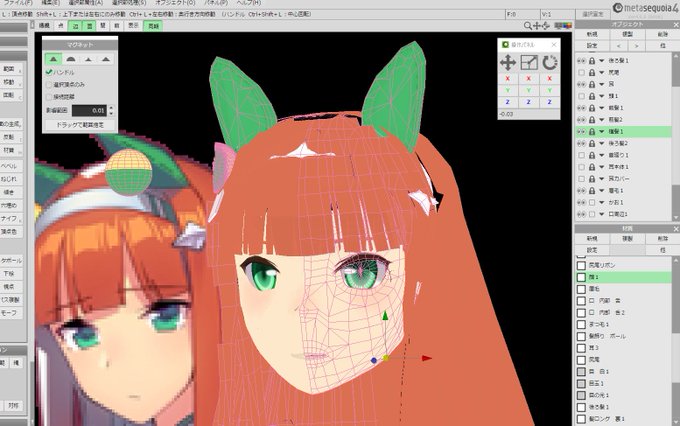Toggle eye visibility of 横髪1 object
The image size is (680, 426).
click(x=581, y=131)
